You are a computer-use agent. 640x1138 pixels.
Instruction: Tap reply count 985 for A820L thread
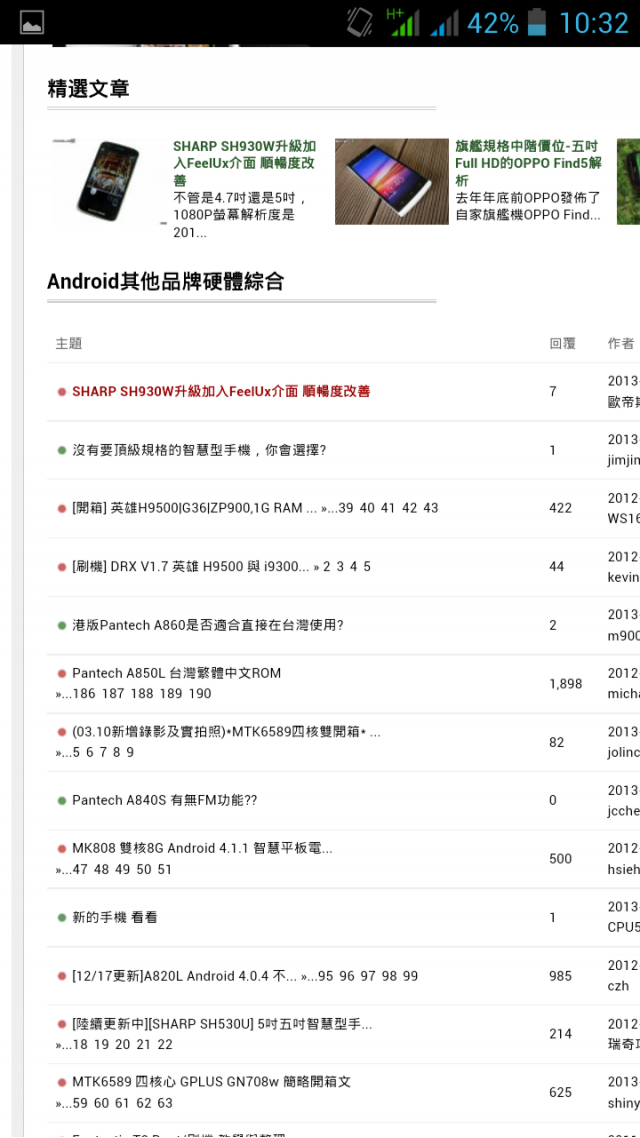560,976
